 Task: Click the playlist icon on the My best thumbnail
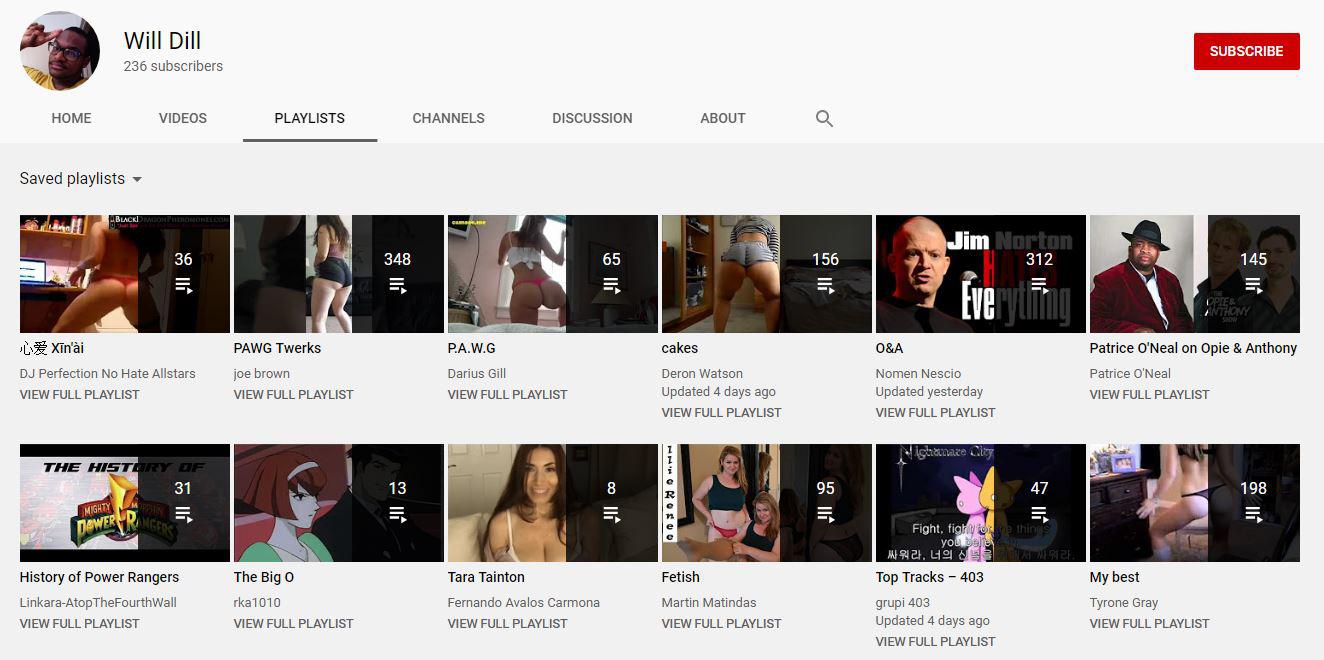[x=1254, y=514]
